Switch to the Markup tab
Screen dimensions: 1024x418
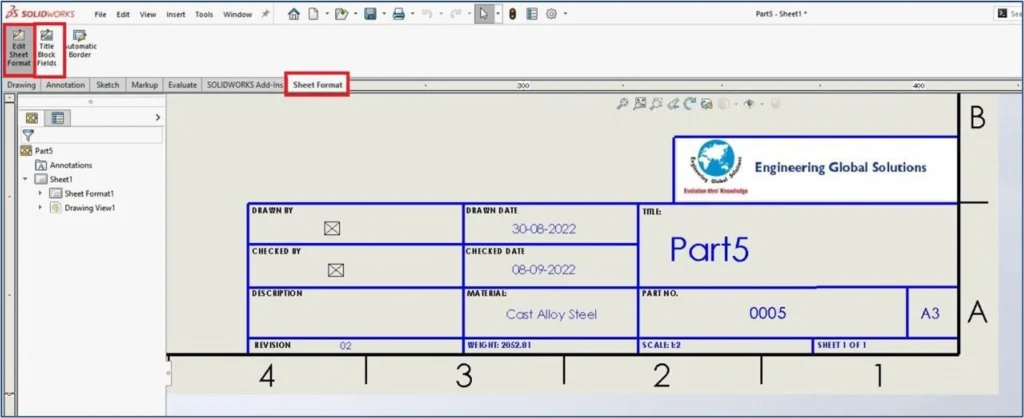point(144,85)
